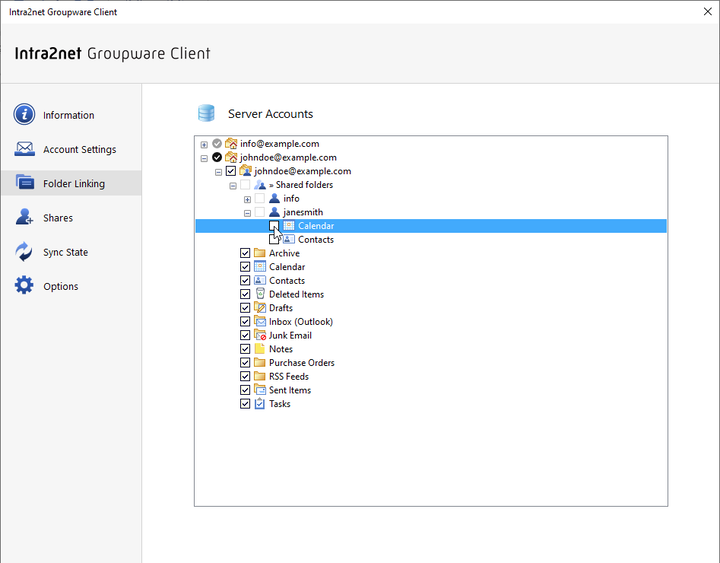Toggle the nested johndoe@example.com mailbox checkbox
Screen dimensions: 720x563
[x=231, y=171]
